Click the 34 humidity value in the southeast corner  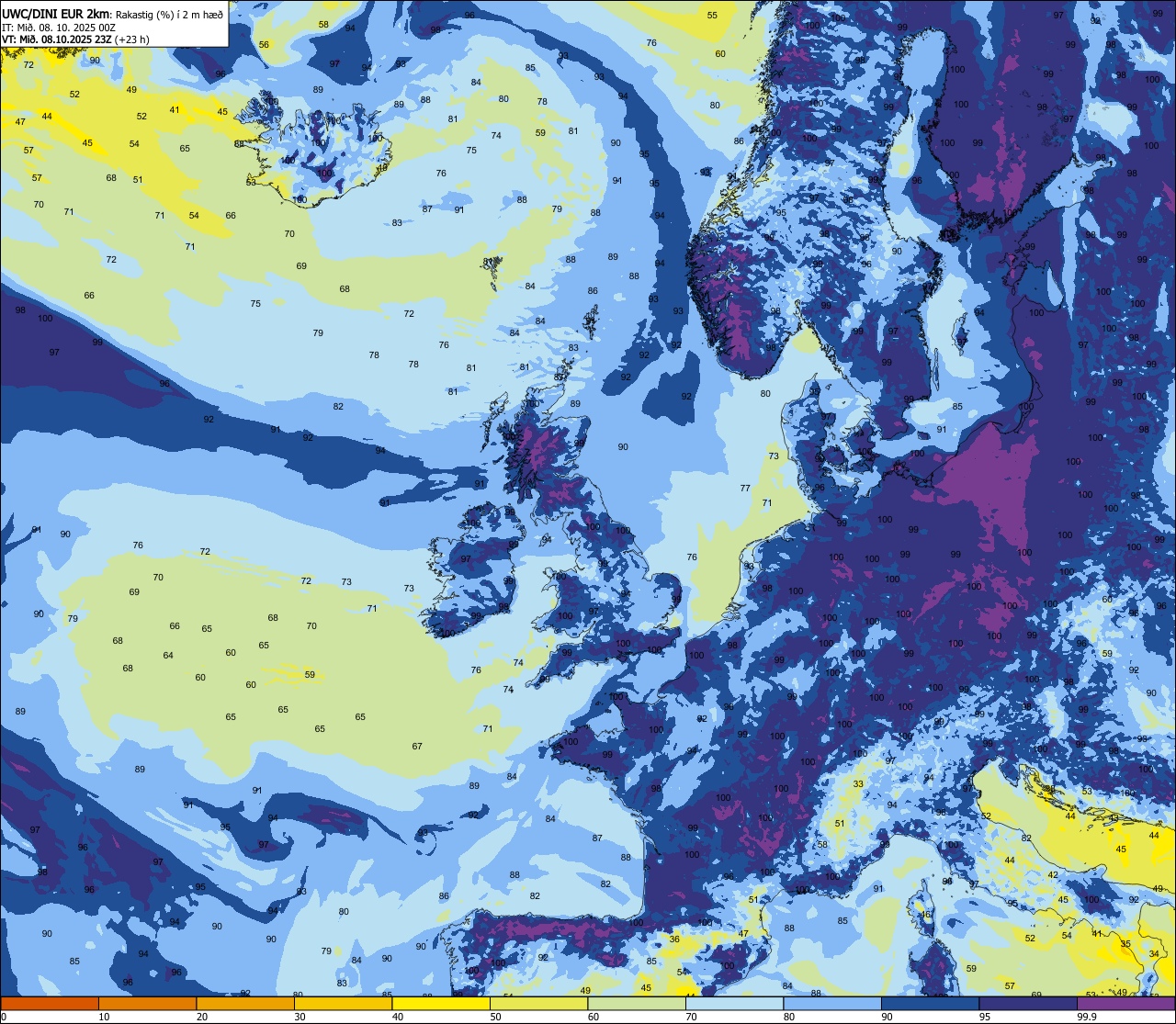click(1154, 953)
